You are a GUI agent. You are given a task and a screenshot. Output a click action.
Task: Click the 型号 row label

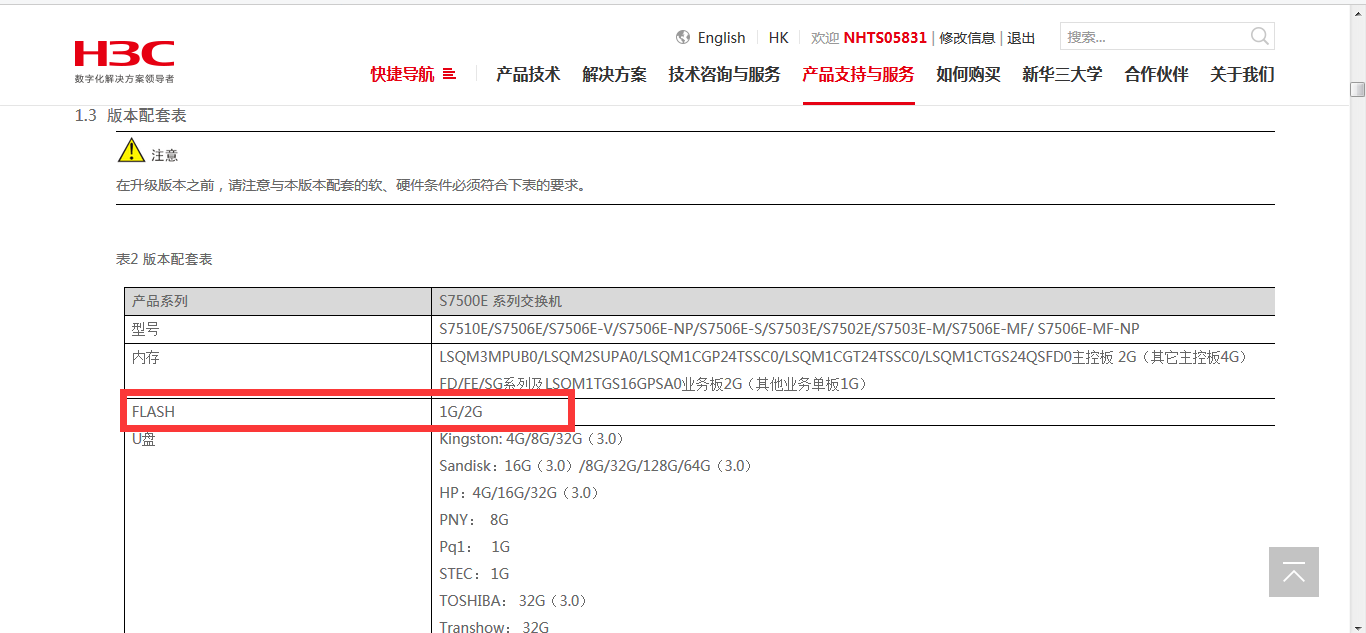146,329
